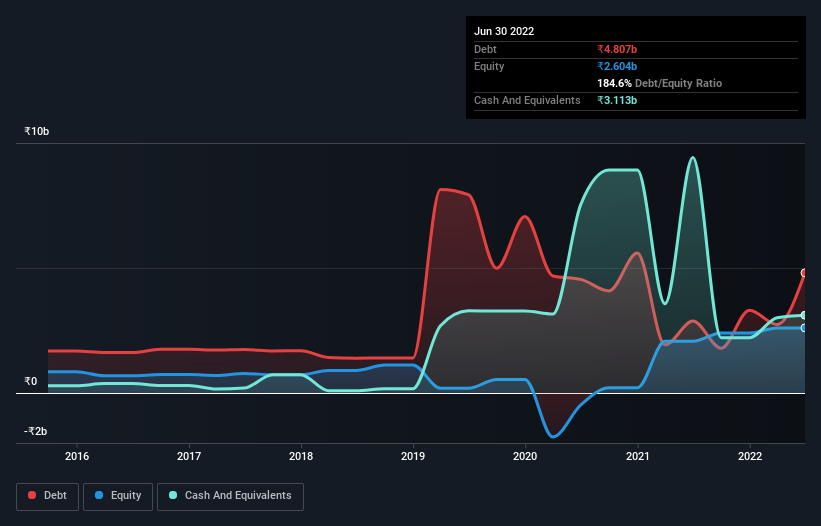Click the 2018 x-axis label

(301, 456)
